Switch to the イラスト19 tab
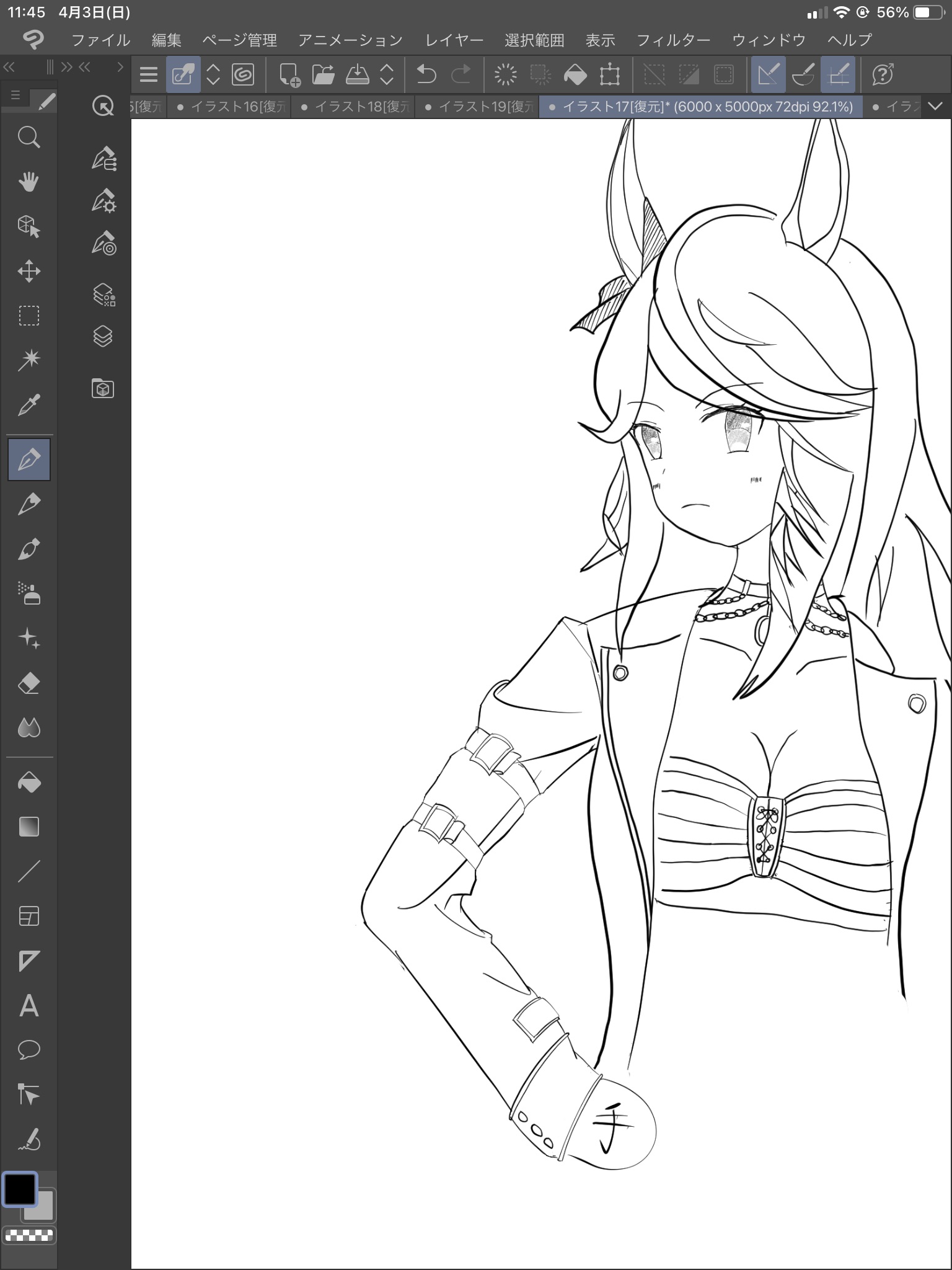The height and width of the screenshot is (1270, 952). tap(477, 107)
